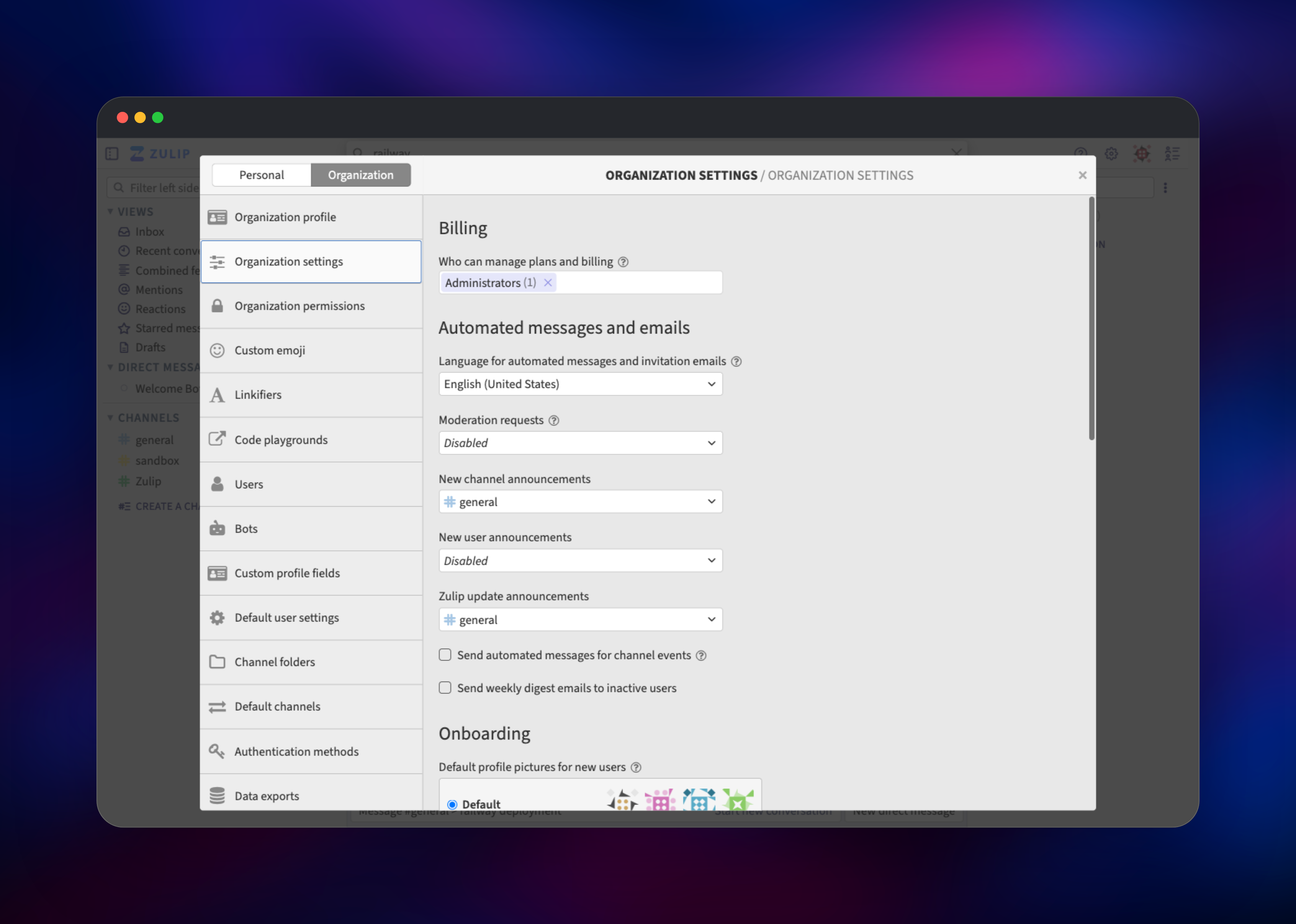This screenshot has height=924, width=1296.
Task: Go to Custom emoji settings
Action: 311,350
